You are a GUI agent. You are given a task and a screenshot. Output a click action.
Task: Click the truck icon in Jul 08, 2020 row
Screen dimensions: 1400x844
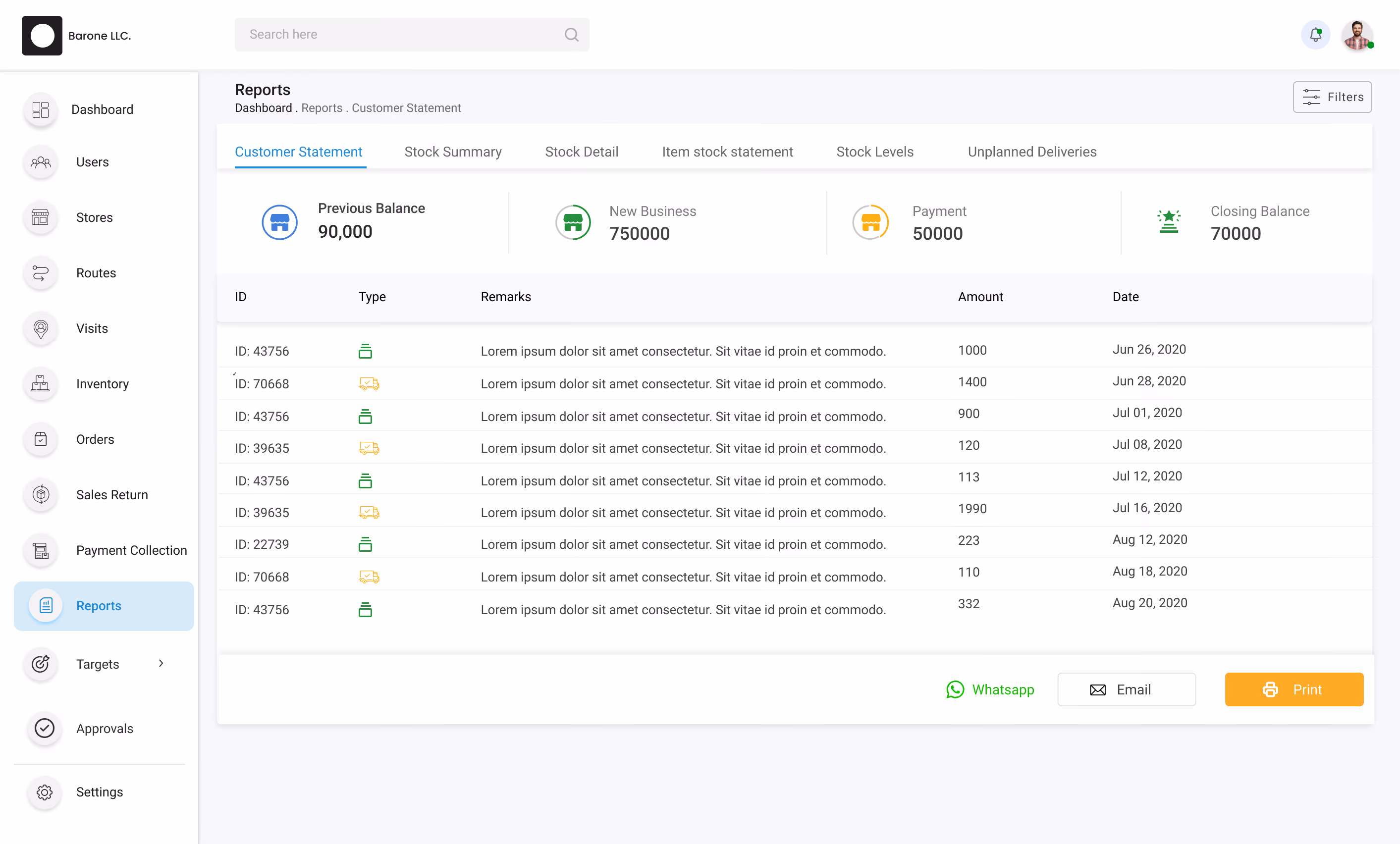click(x=369, y=448)
